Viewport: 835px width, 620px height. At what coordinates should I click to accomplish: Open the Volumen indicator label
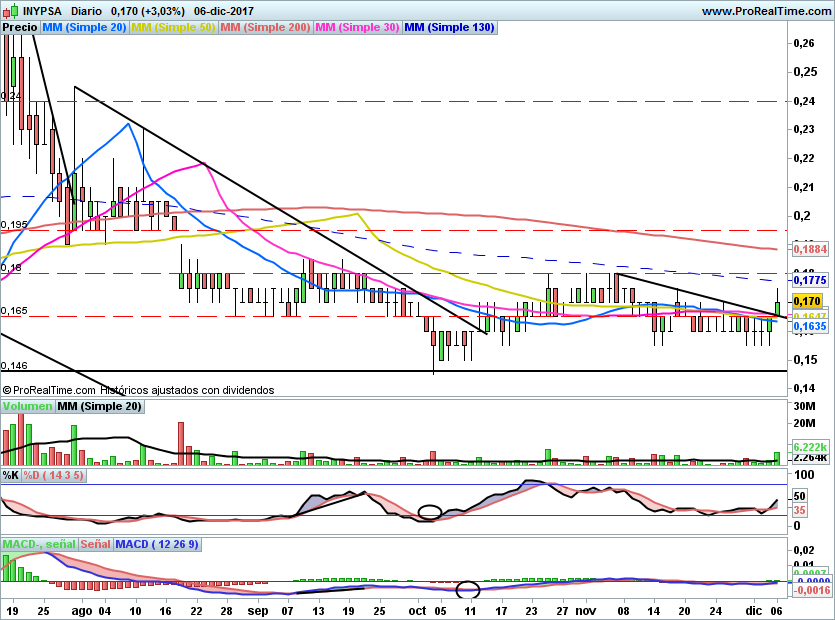pyautogui.click(x=28, y=406)
